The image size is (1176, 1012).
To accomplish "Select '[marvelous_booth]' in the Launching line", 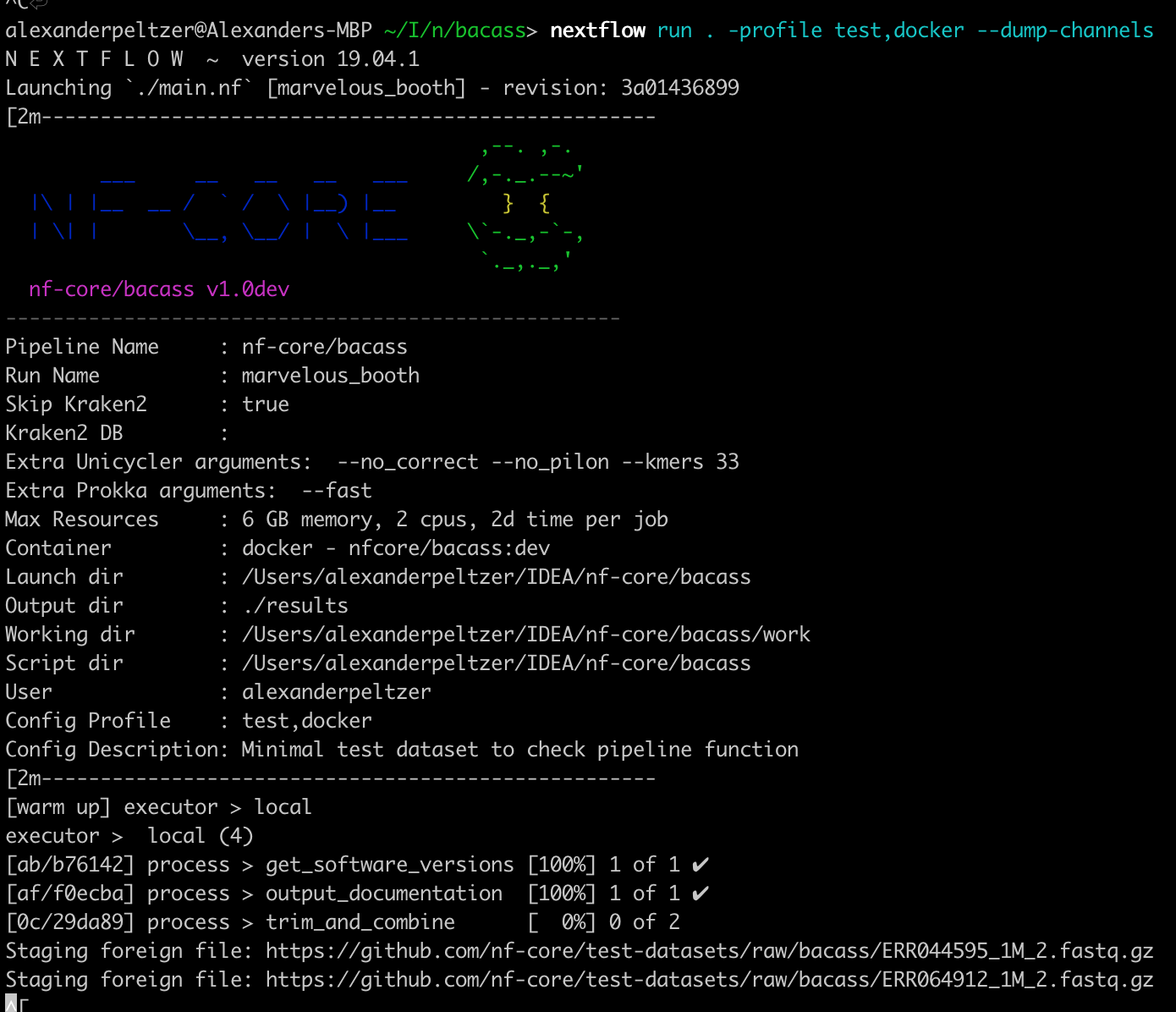I will point(366,88).
